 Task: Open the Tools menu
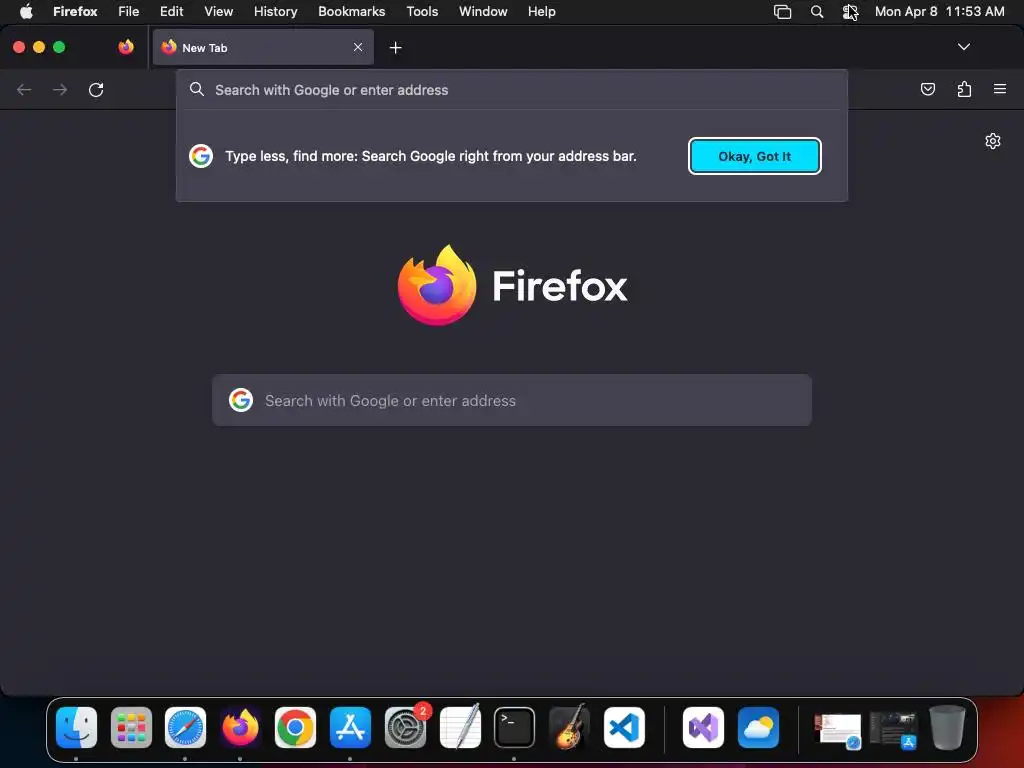click(x=422, y=12)
